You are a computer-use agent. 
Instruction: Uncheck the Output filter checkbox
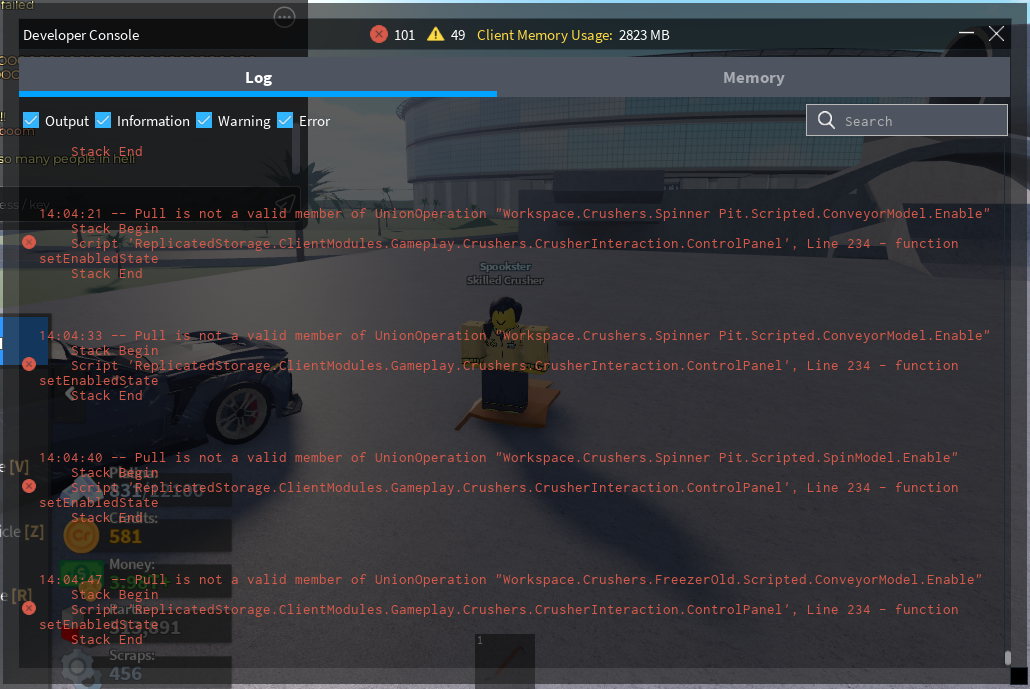click(31, 121)
